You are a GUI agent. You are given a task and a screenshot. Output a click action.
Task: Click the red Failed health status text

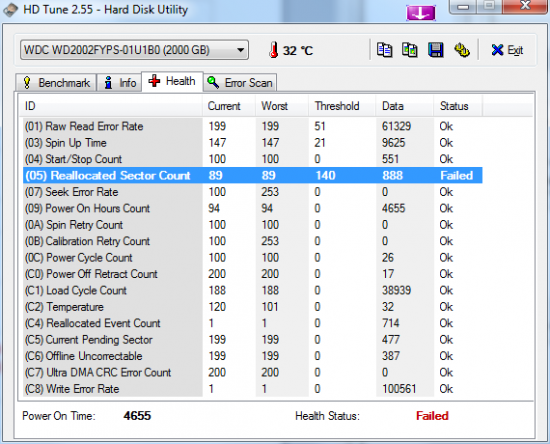[432, 416]
